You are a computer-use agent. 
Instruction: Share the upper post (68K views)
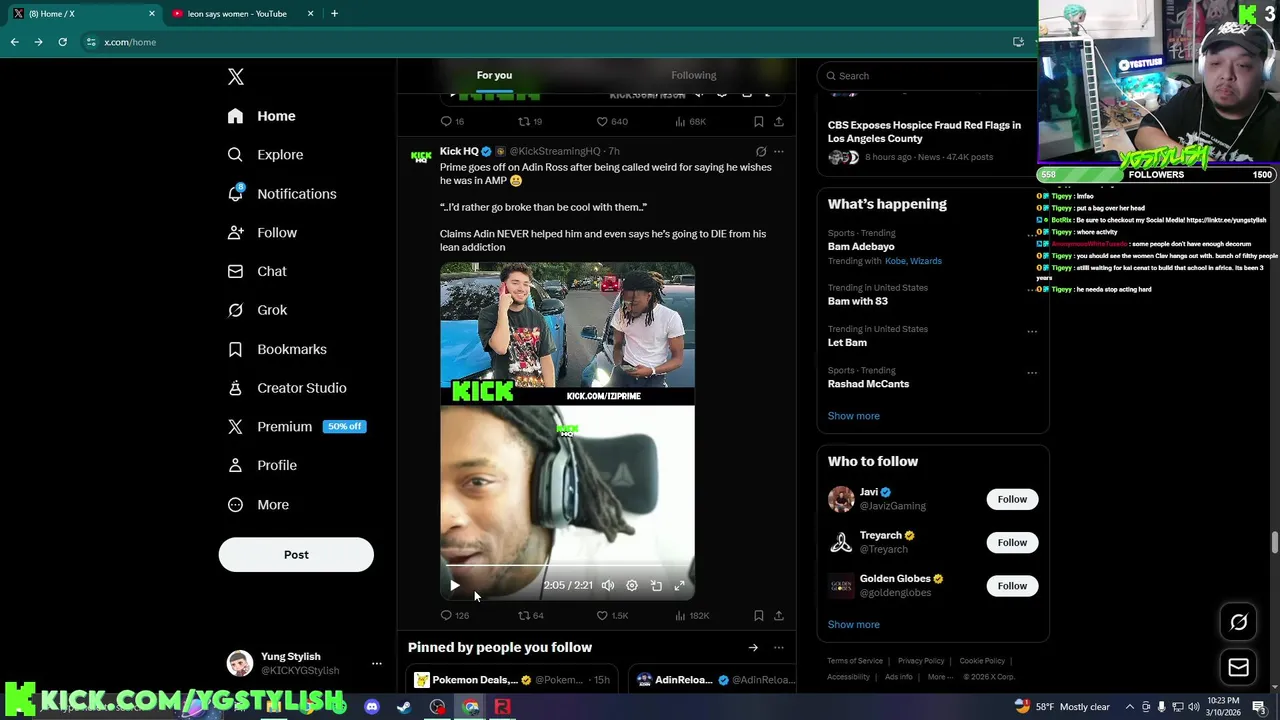click(x=779, y=122)
